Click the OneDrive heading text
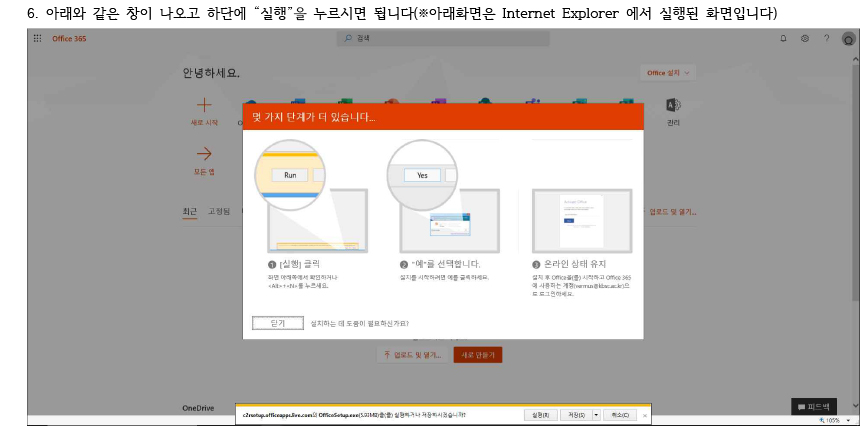The image size is (860, 426). 198,408
